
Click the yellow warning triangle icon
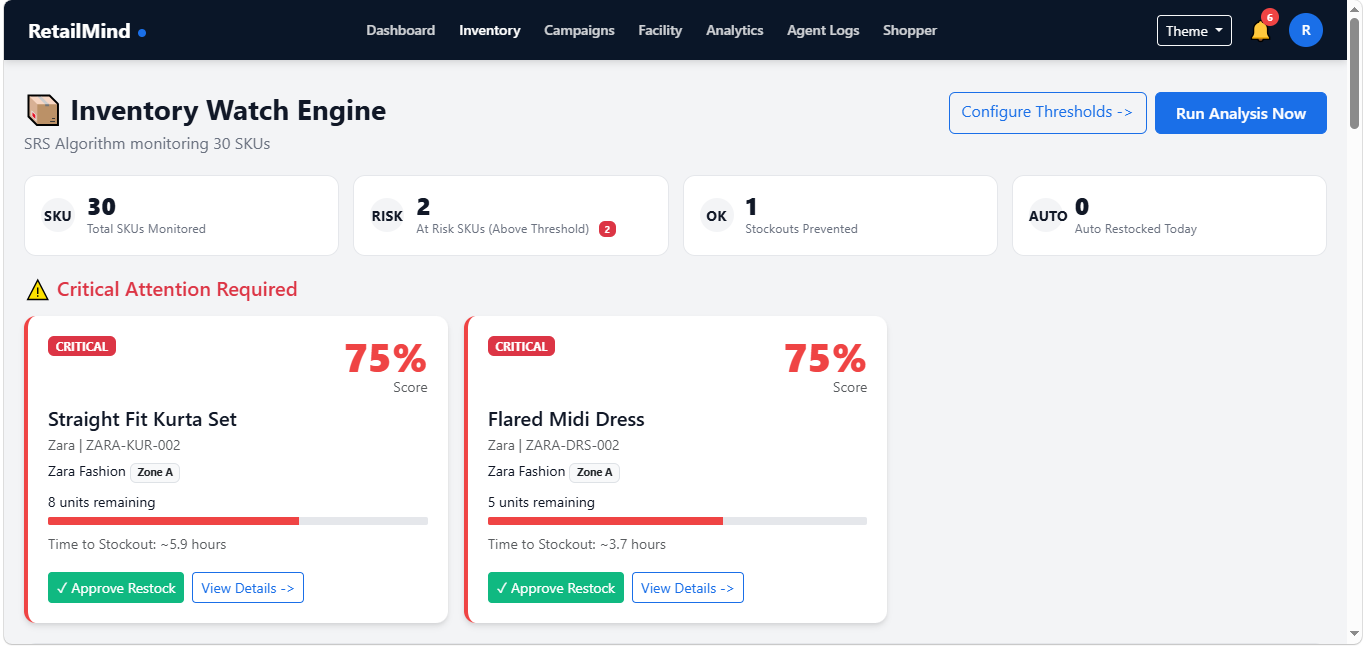click(37, 290)
